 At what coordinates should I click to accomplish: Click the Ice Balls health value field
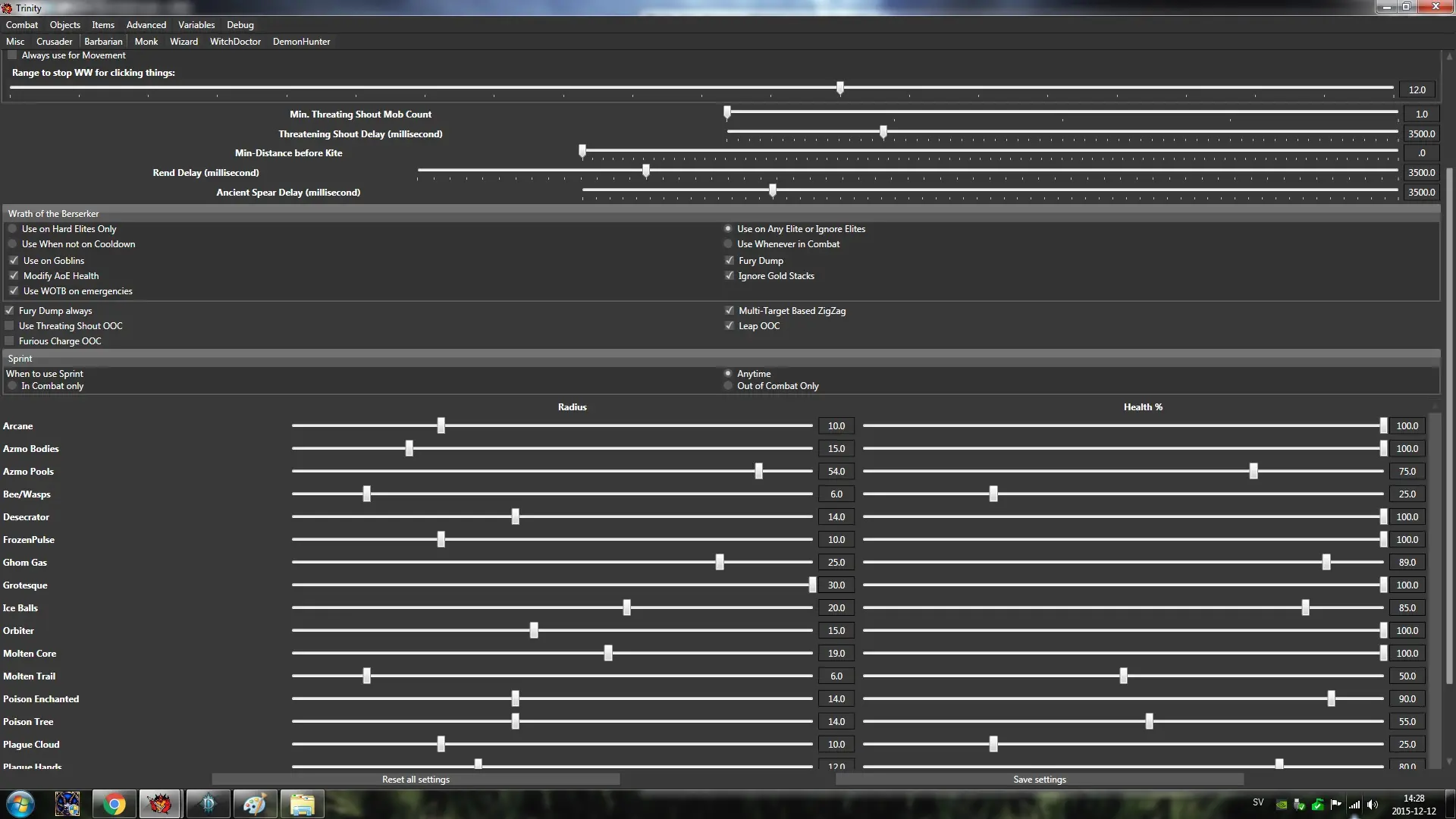(1407, 608)
